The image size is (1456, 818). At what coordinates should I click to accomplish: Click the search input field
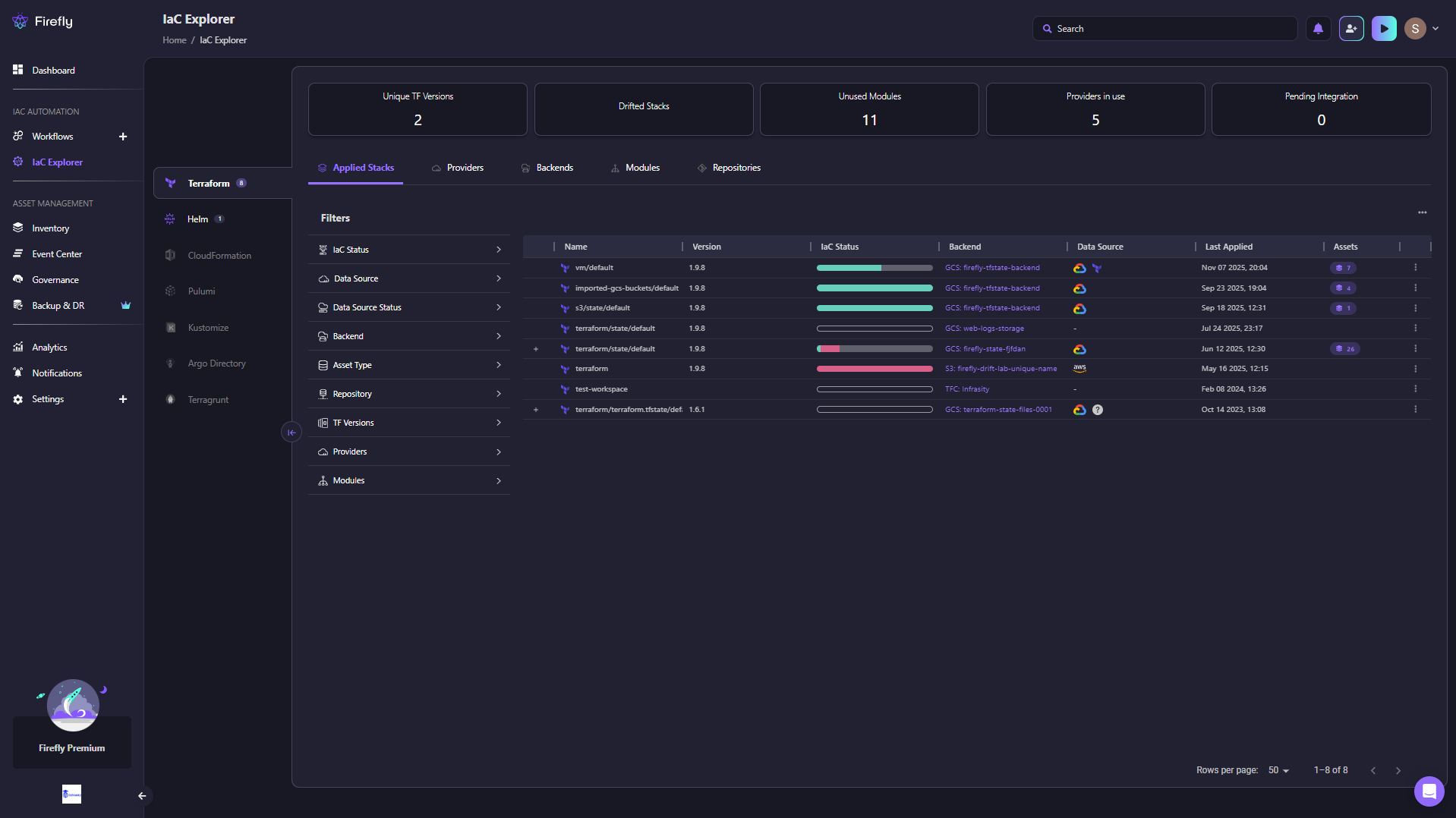(1164, 29)
